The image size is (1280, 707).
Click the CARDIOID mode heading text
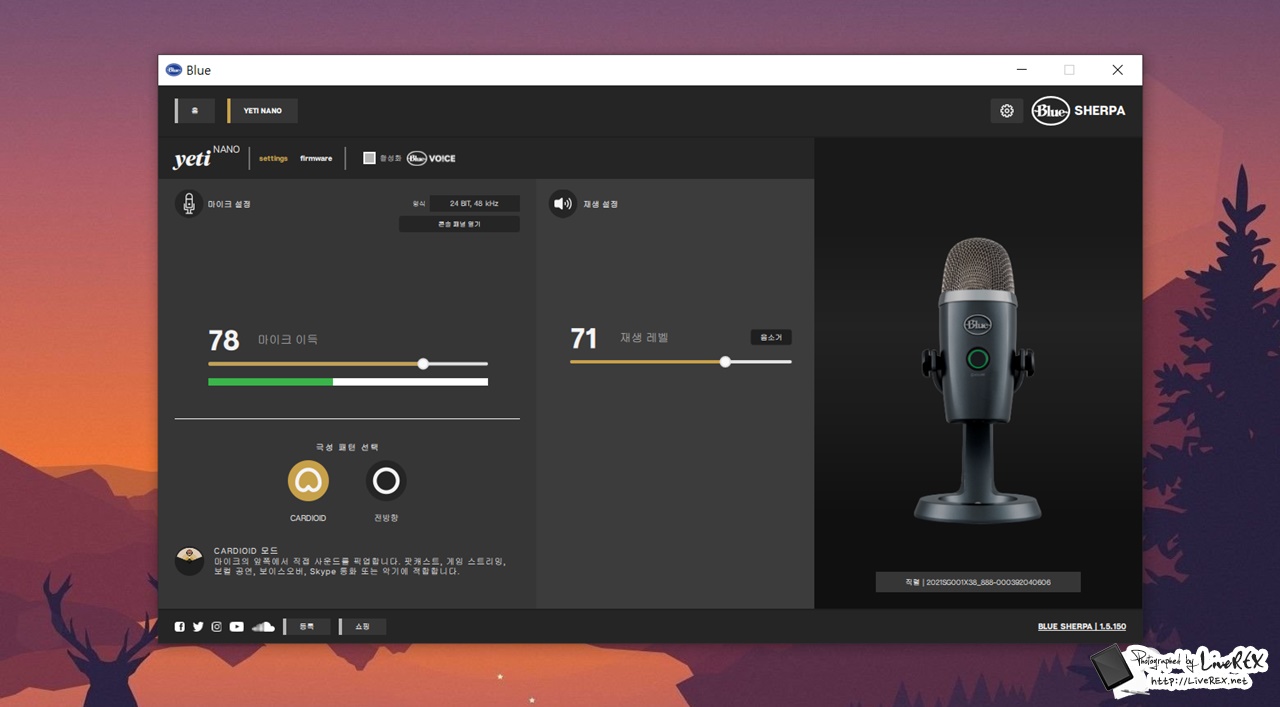[246, 551]
